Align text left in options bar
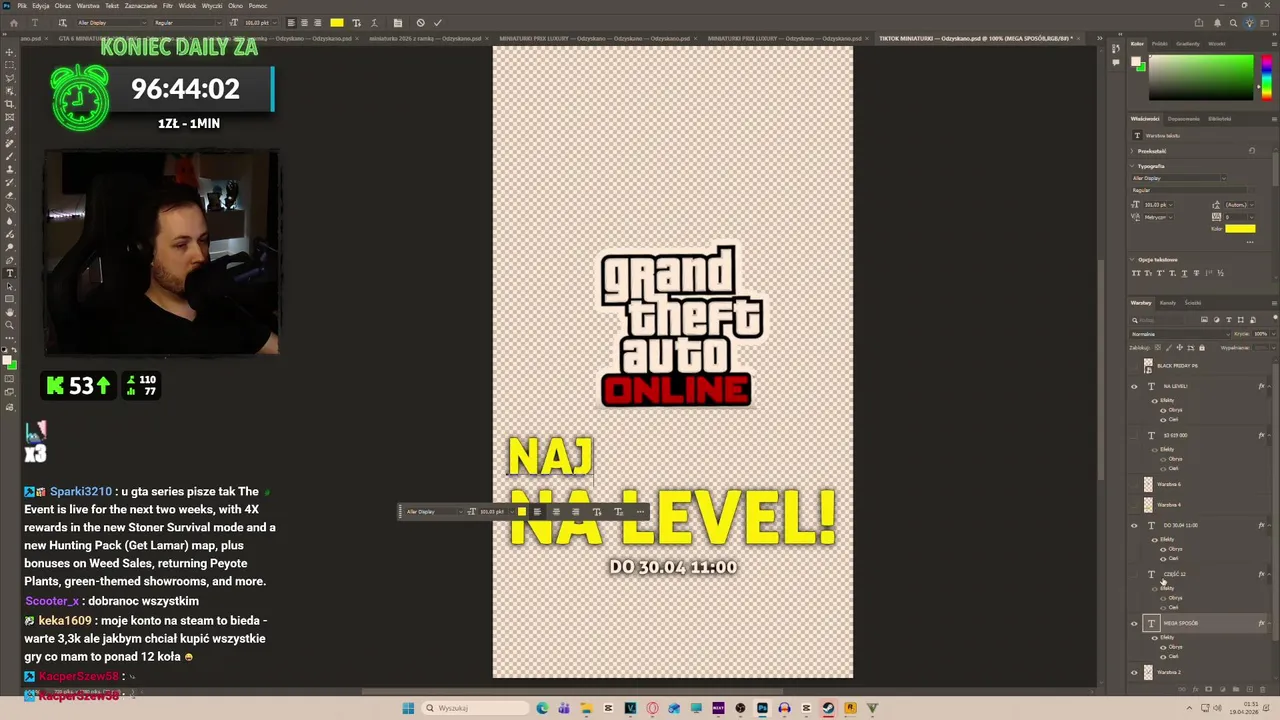The image size is (1280, 720). 291,23
